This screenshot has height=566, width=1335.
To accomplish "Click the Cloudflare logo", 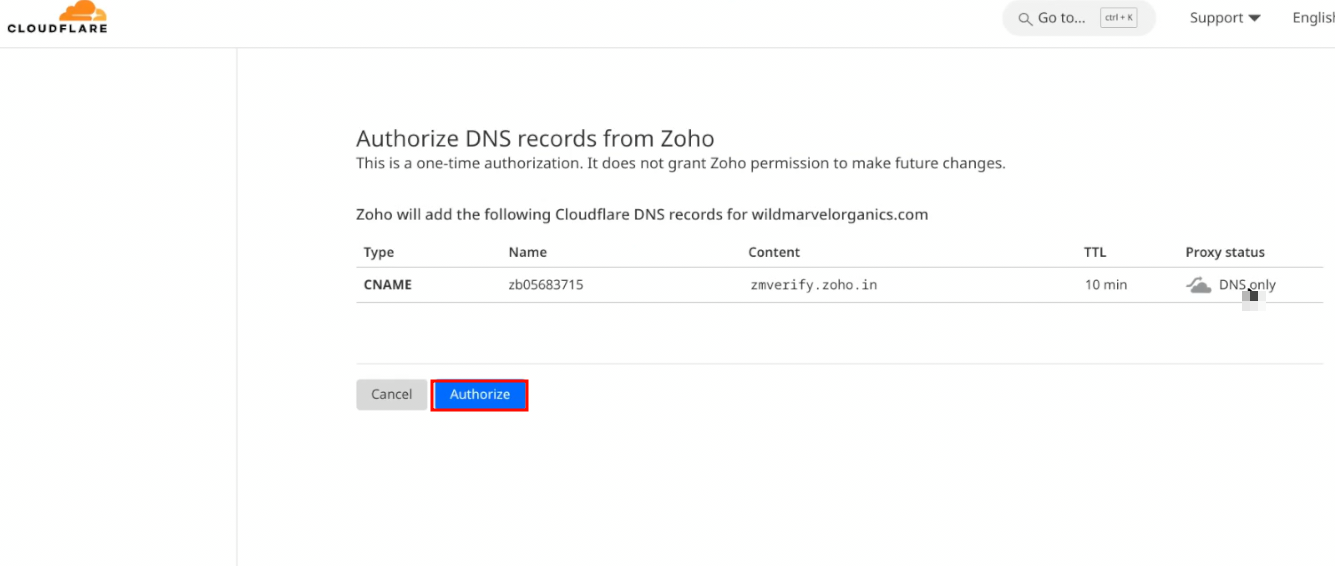I will [57, 18].
